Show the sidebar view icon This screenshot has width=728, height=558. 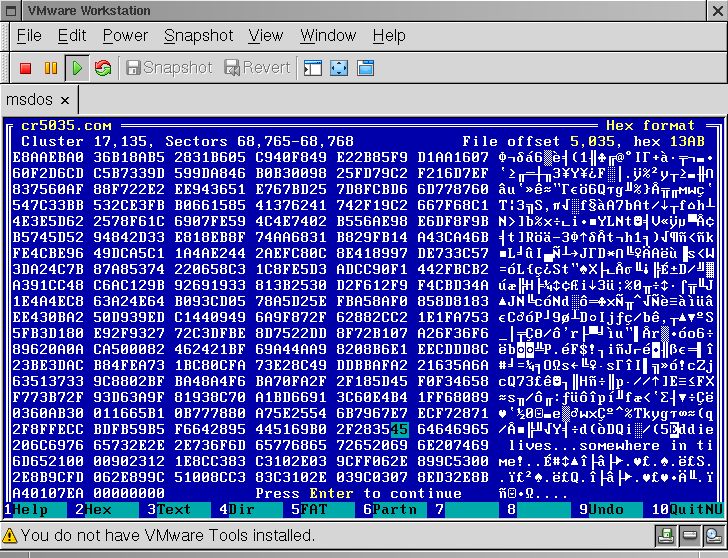point(312,68)
